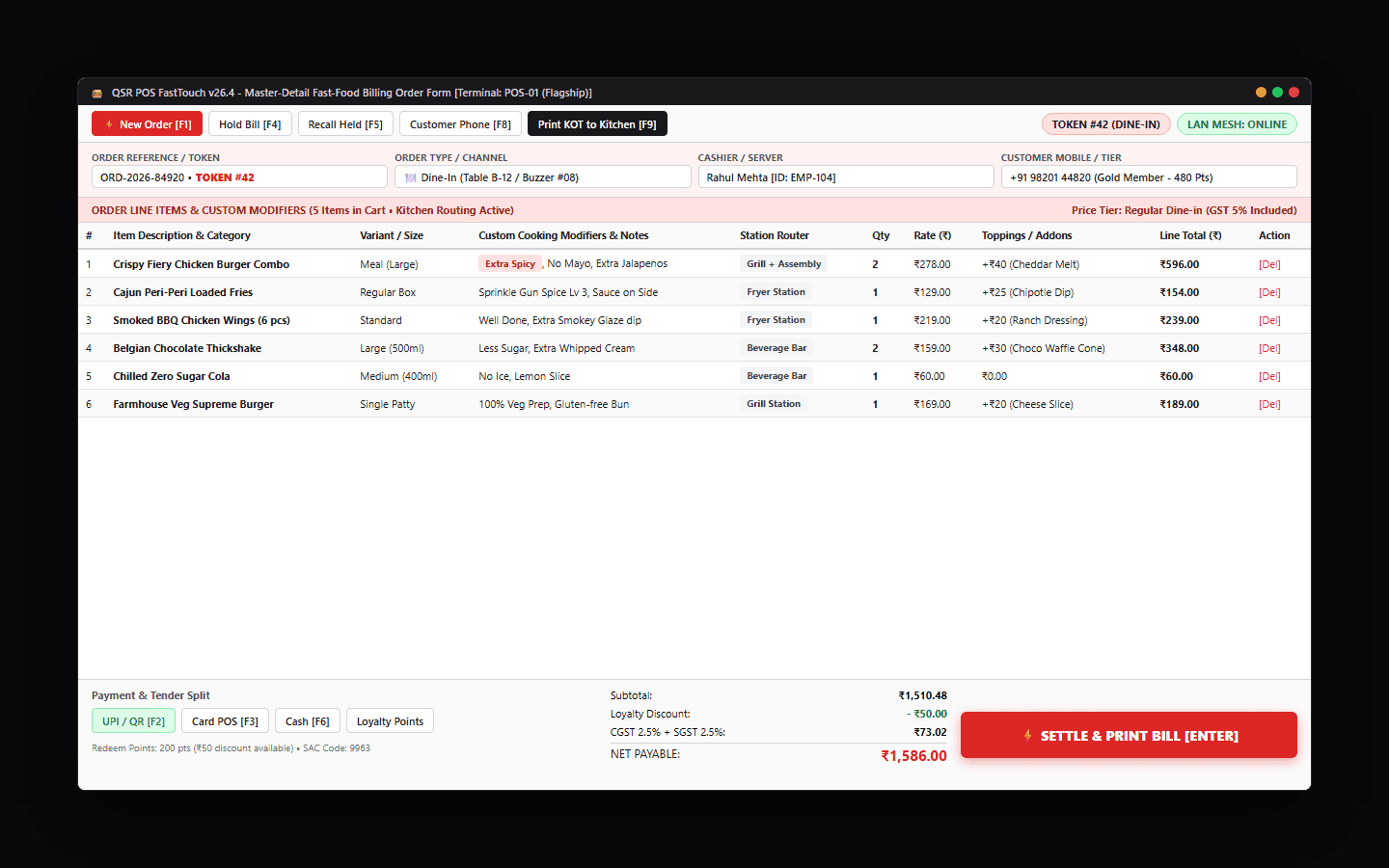Select Cash [F6] payment mode
Viewport: 1389px width, 868px height.
(x=307, y=721)
